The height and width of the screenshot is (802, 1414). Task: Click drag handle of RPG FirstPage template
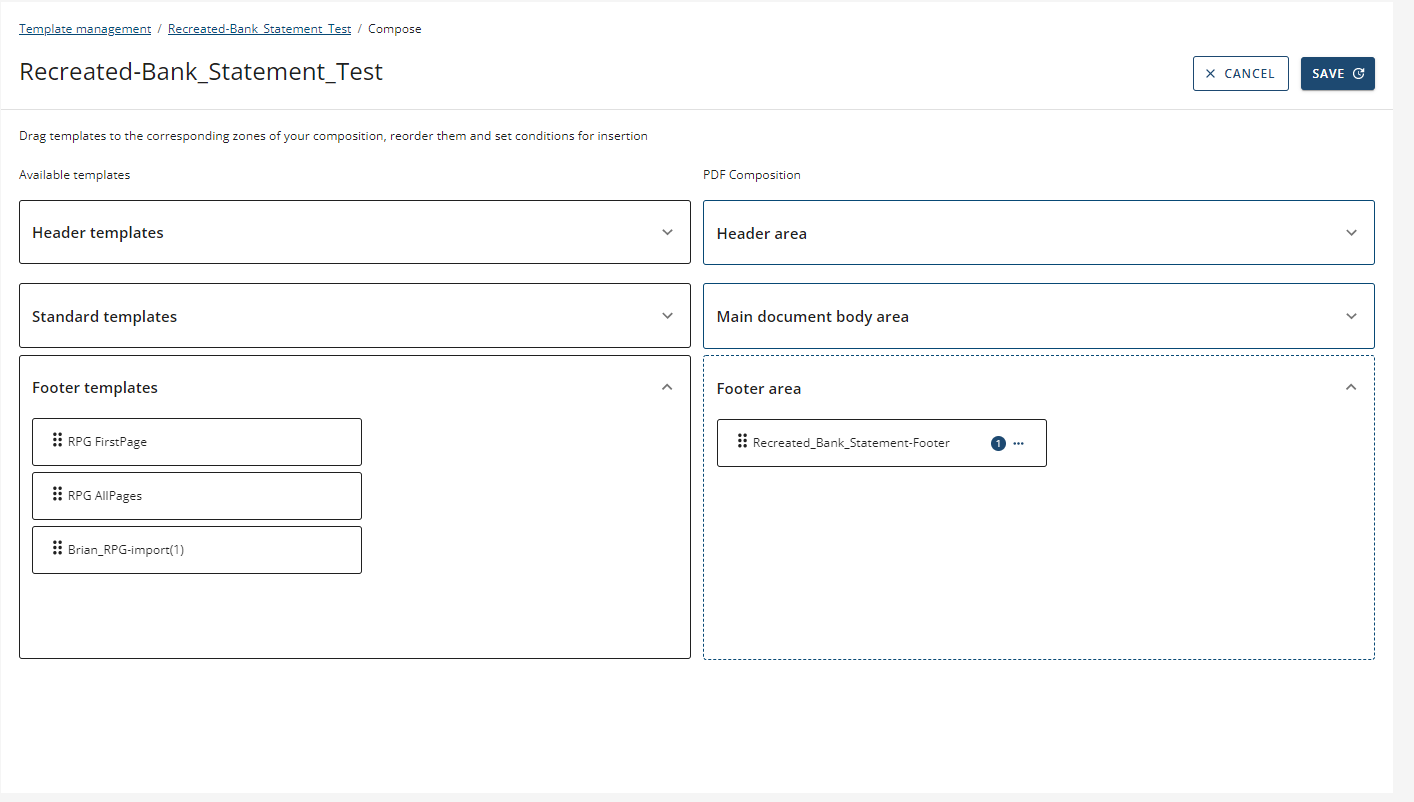(58, 440)
